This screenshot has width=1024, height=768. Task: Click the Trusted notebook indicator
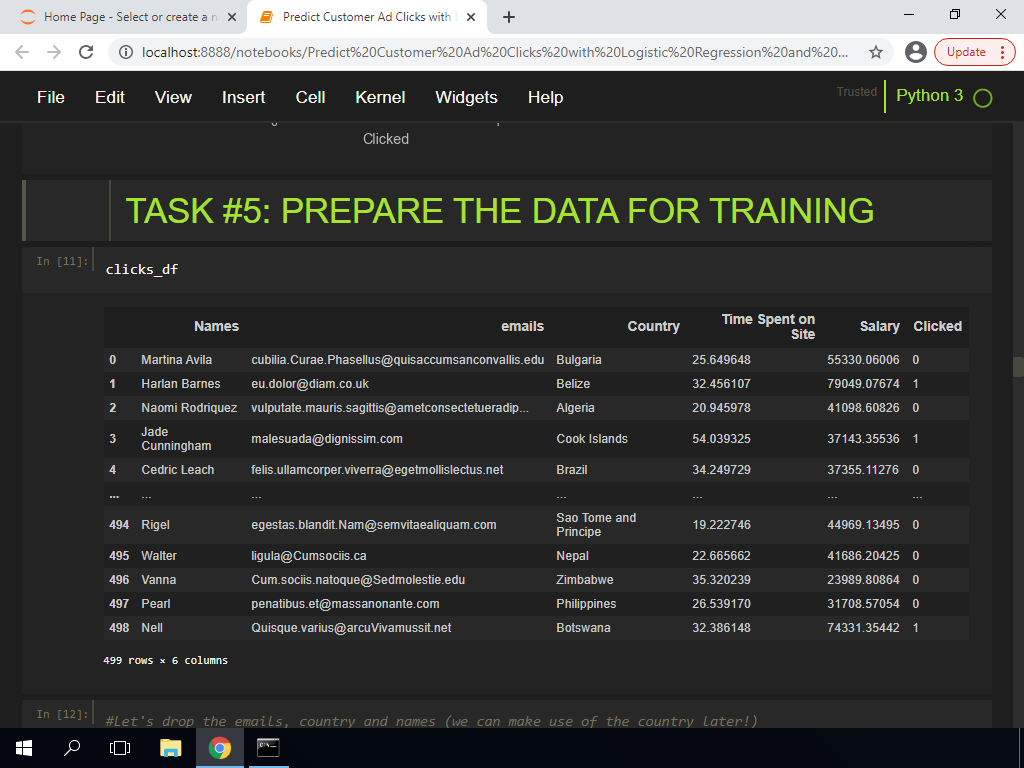click(857, 92)
